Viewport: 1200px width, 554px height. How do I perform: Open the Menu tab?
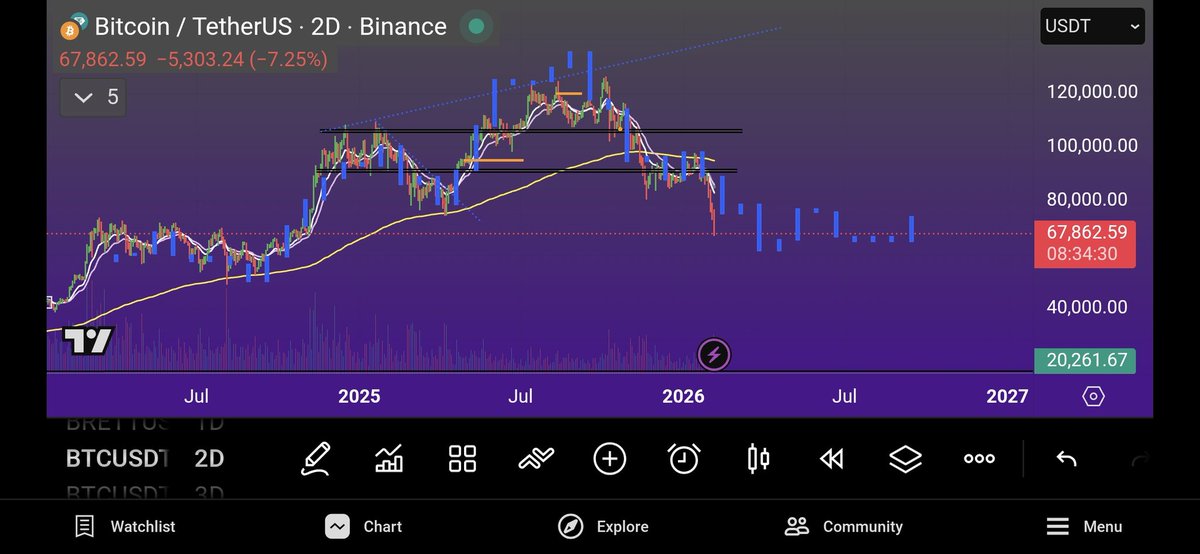[1084, 526]
